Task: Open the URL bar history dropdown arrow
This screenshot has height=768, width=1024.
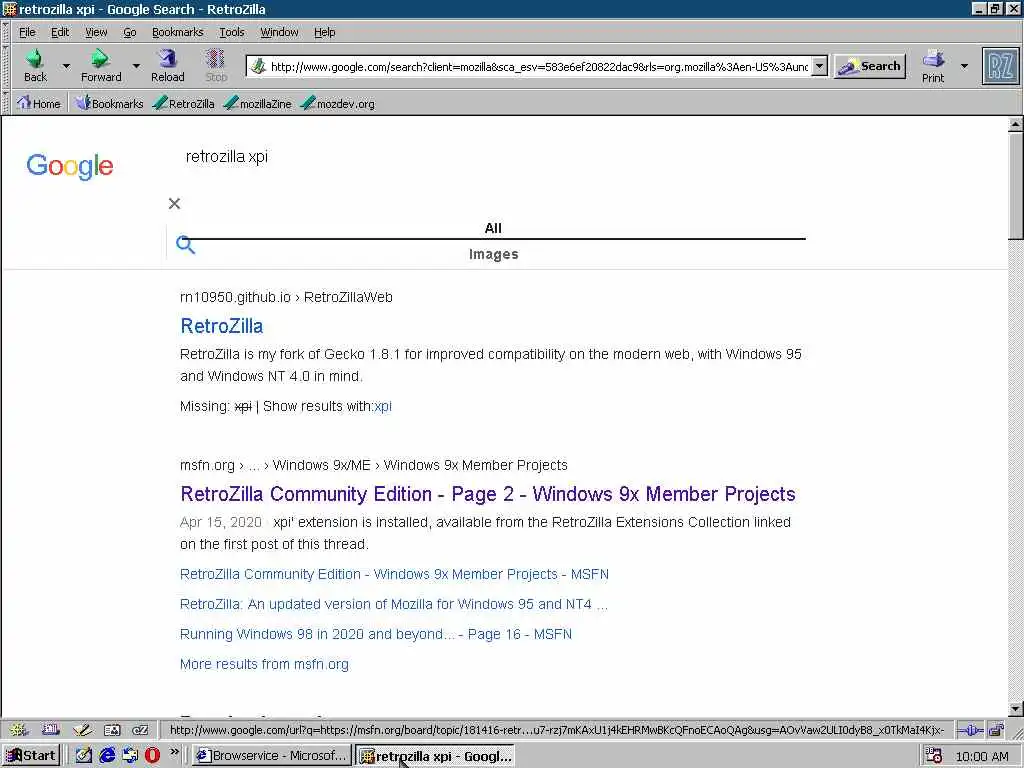Action: point(820,66)
